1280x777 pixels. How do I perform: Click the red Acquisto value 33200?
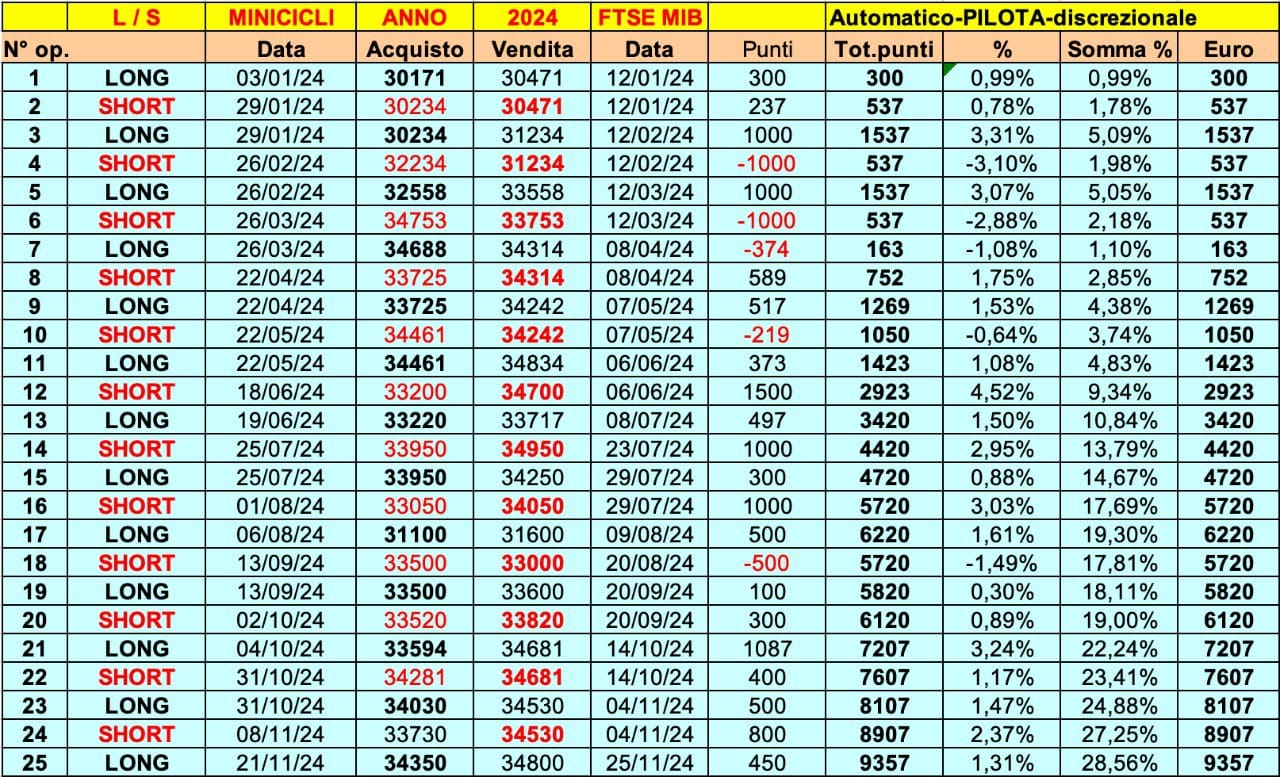[415, 392]
